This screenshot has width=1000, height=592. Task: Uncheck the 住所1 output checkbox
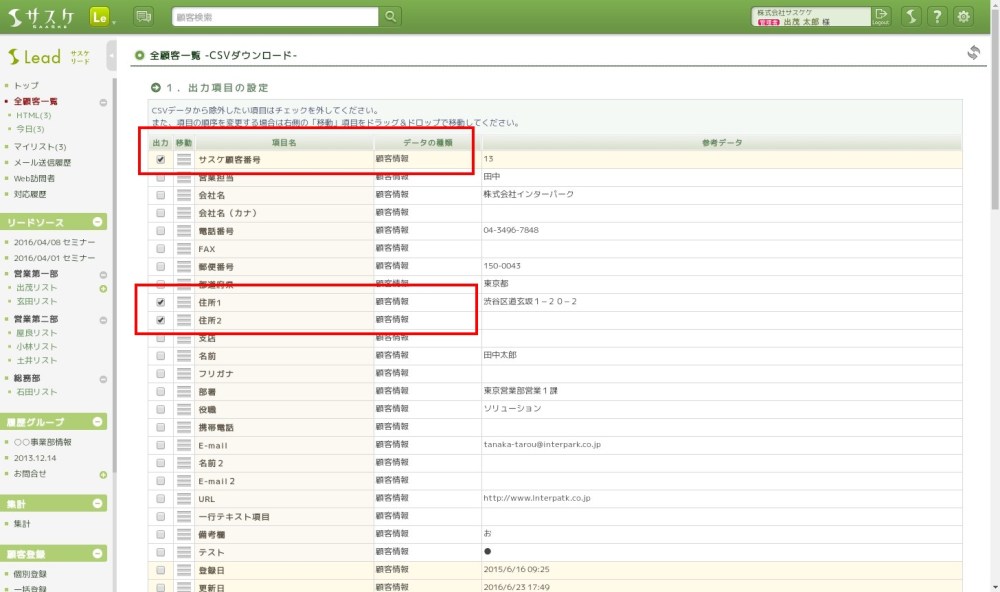tap(160, 302)
